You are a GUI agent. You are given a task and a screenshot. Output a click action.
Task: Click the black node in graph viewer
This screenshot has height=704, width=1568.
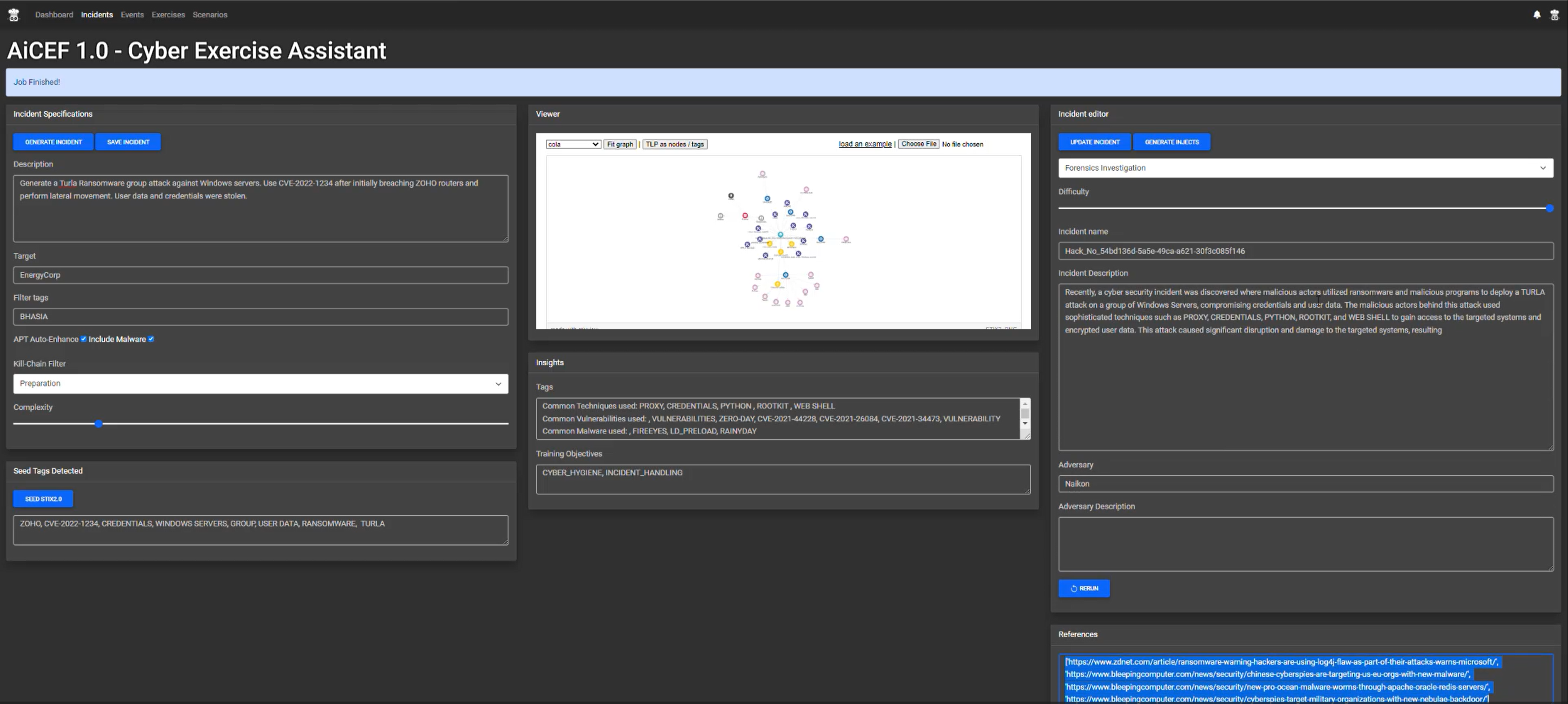[730, 195]
